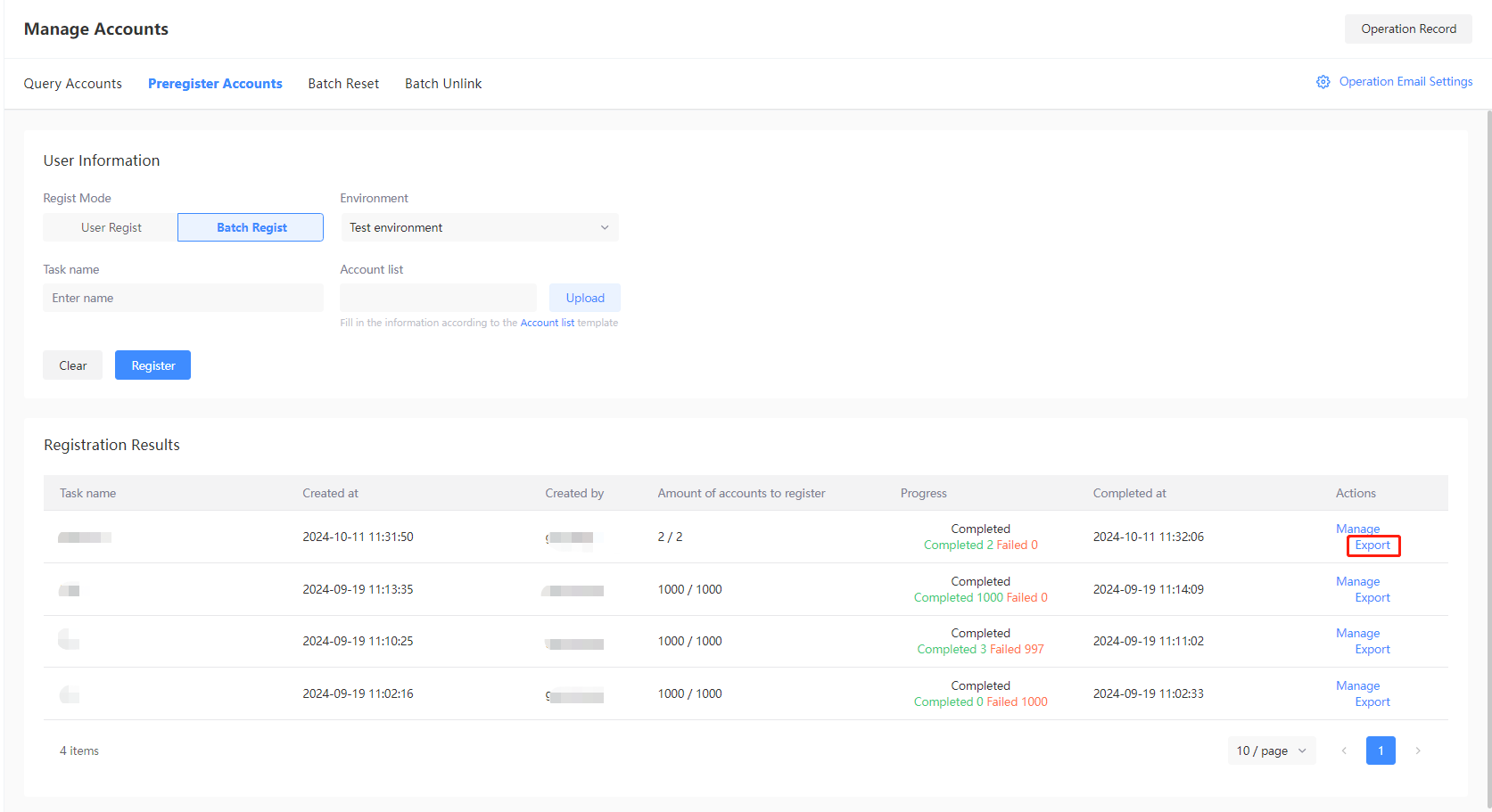Click the Amount of accounts to register header
This screenshot has height=812, width=1492.
click(x=741, y=493)
